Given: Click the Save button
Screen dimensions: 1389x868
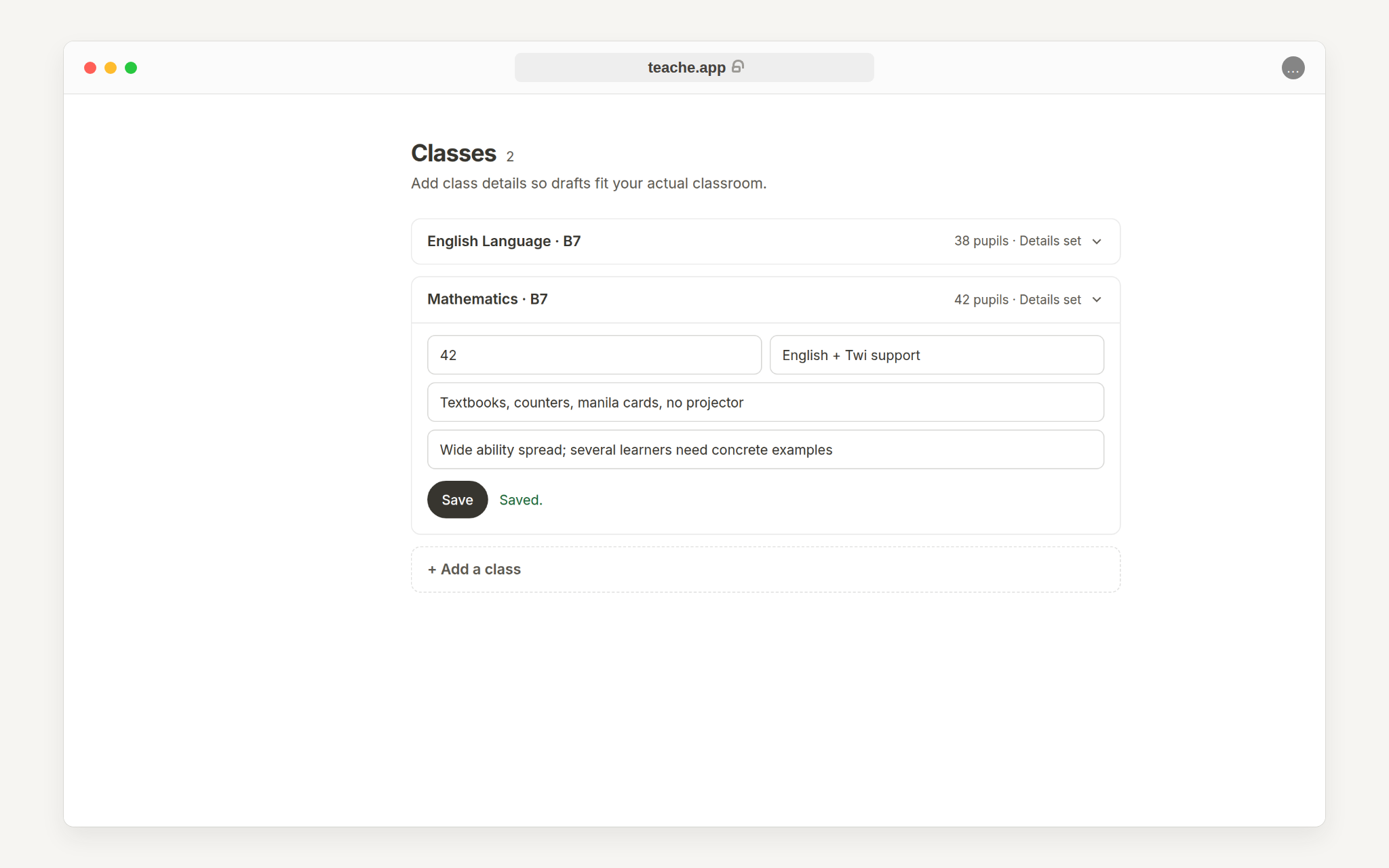Looking at the screenshot, I should coord(457,500).
